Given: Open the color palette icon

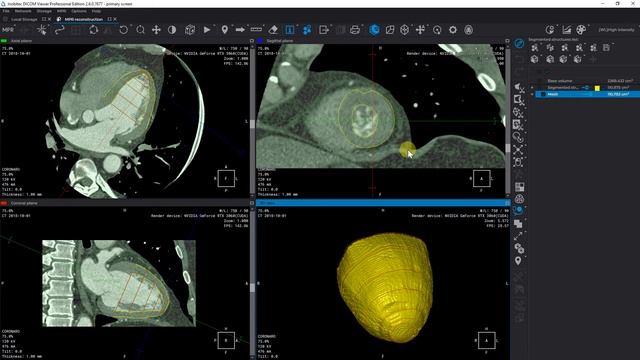Looking at the screenshot, I should click(x=581, y=30).
